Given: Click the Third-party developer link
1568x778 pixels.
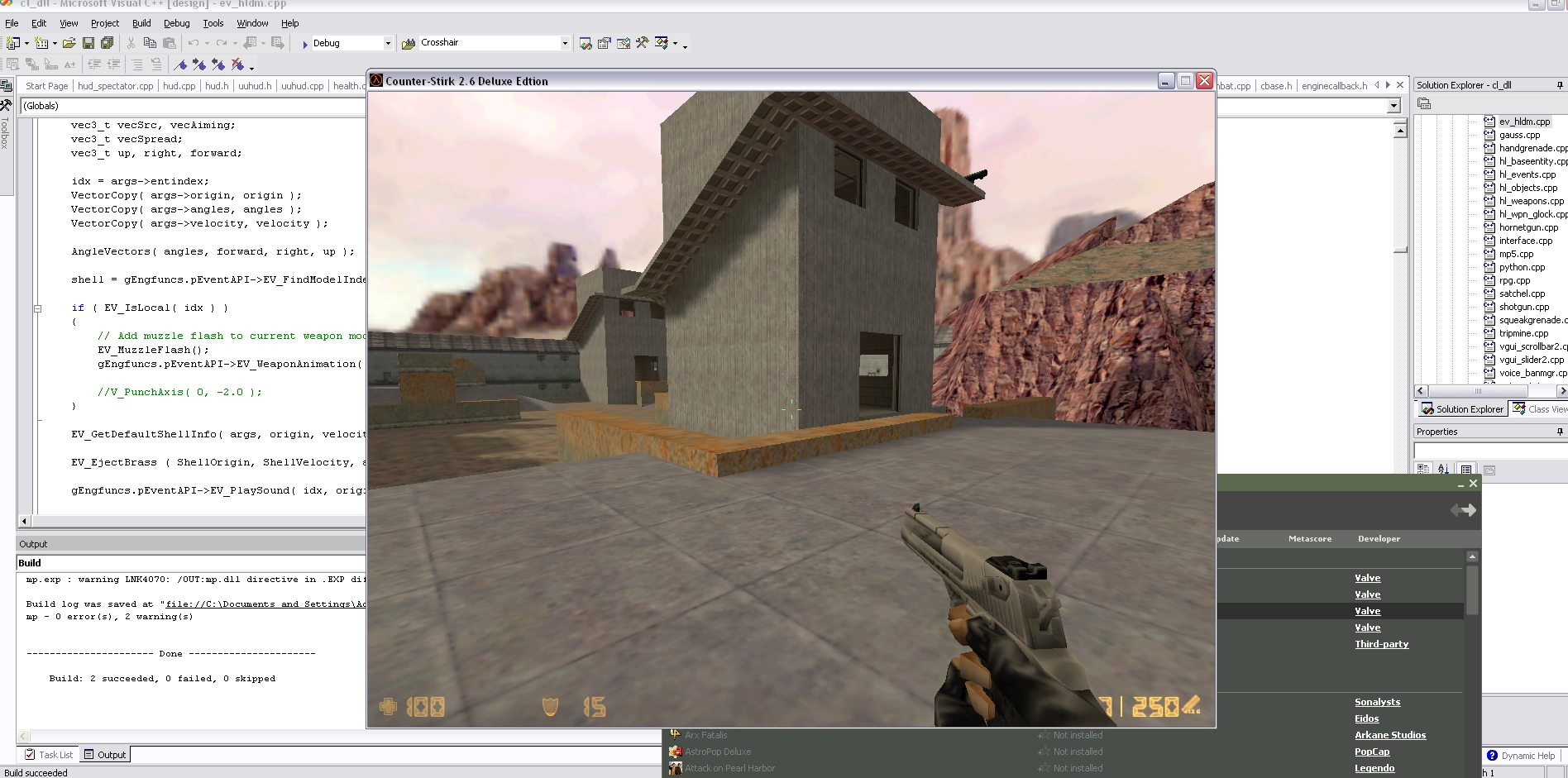Looking at the screenshot, I should coord(1381,644).
